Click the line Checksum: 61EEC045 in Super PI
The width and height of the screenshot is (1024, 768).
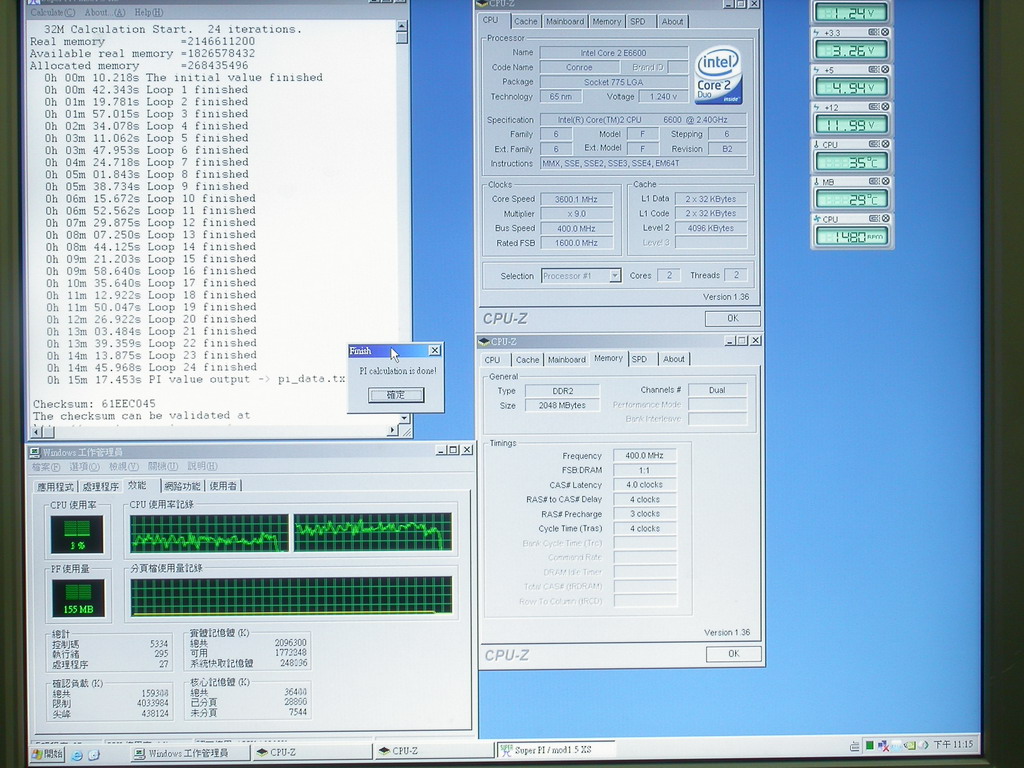click(95, 404)
